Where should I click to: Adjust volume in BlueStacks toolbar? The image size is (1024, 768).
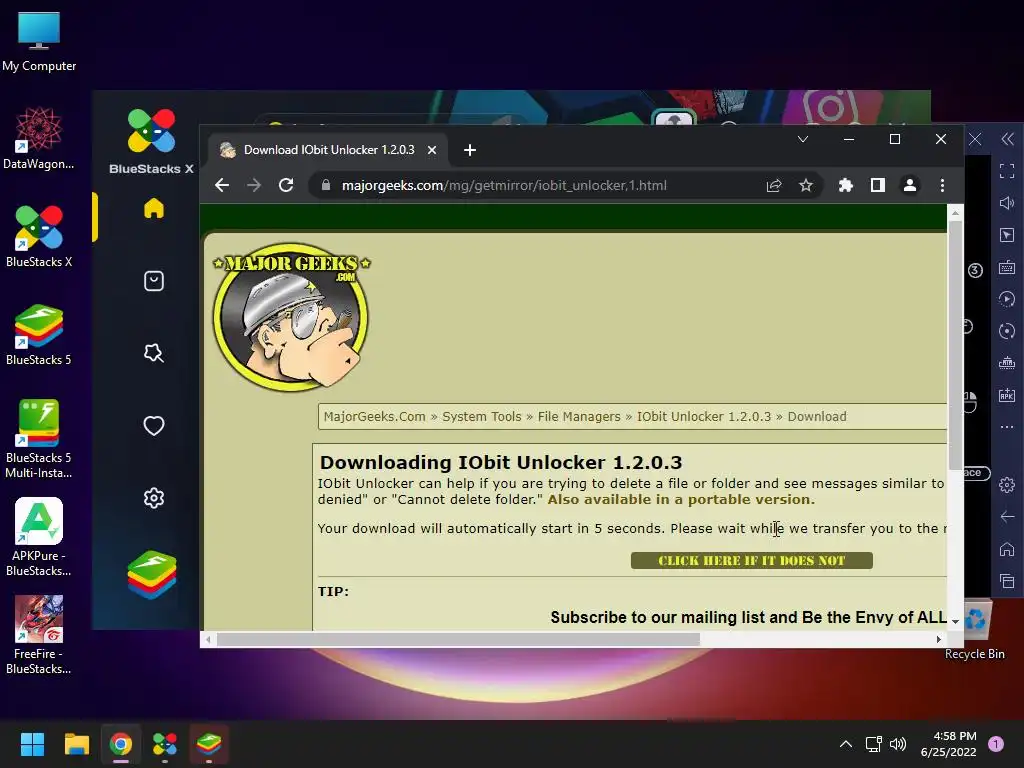[1007, 203]
